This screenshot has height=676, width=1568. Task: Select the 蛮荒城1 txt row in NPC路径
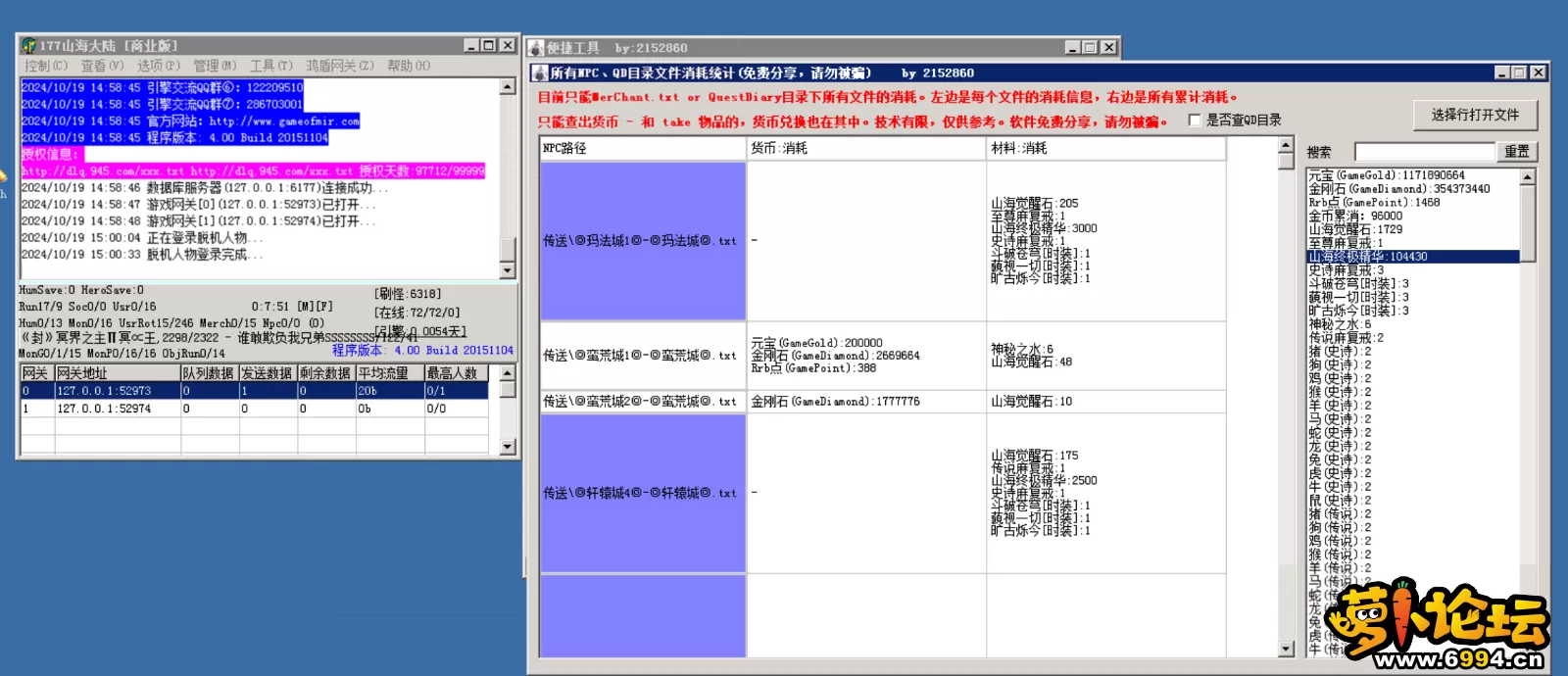click(x=643, y=356)
